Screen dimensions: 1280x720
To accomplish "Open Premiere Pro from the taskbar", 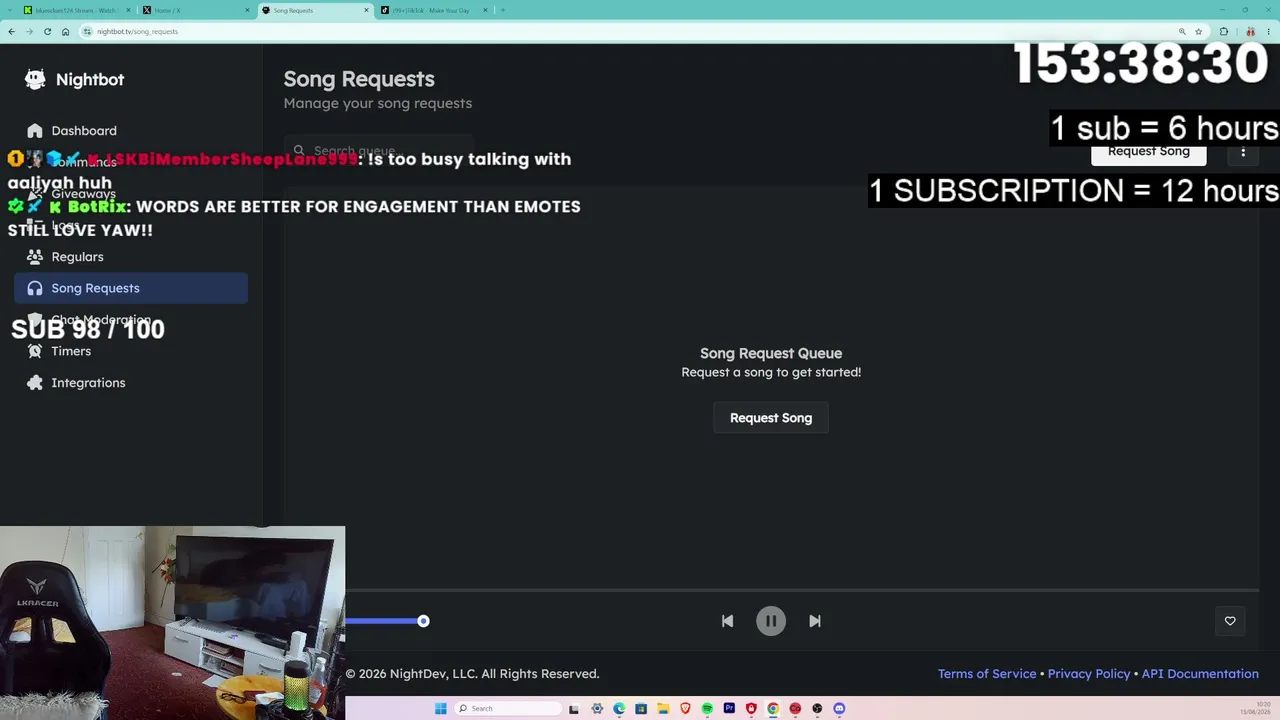I will pos(729,708).
